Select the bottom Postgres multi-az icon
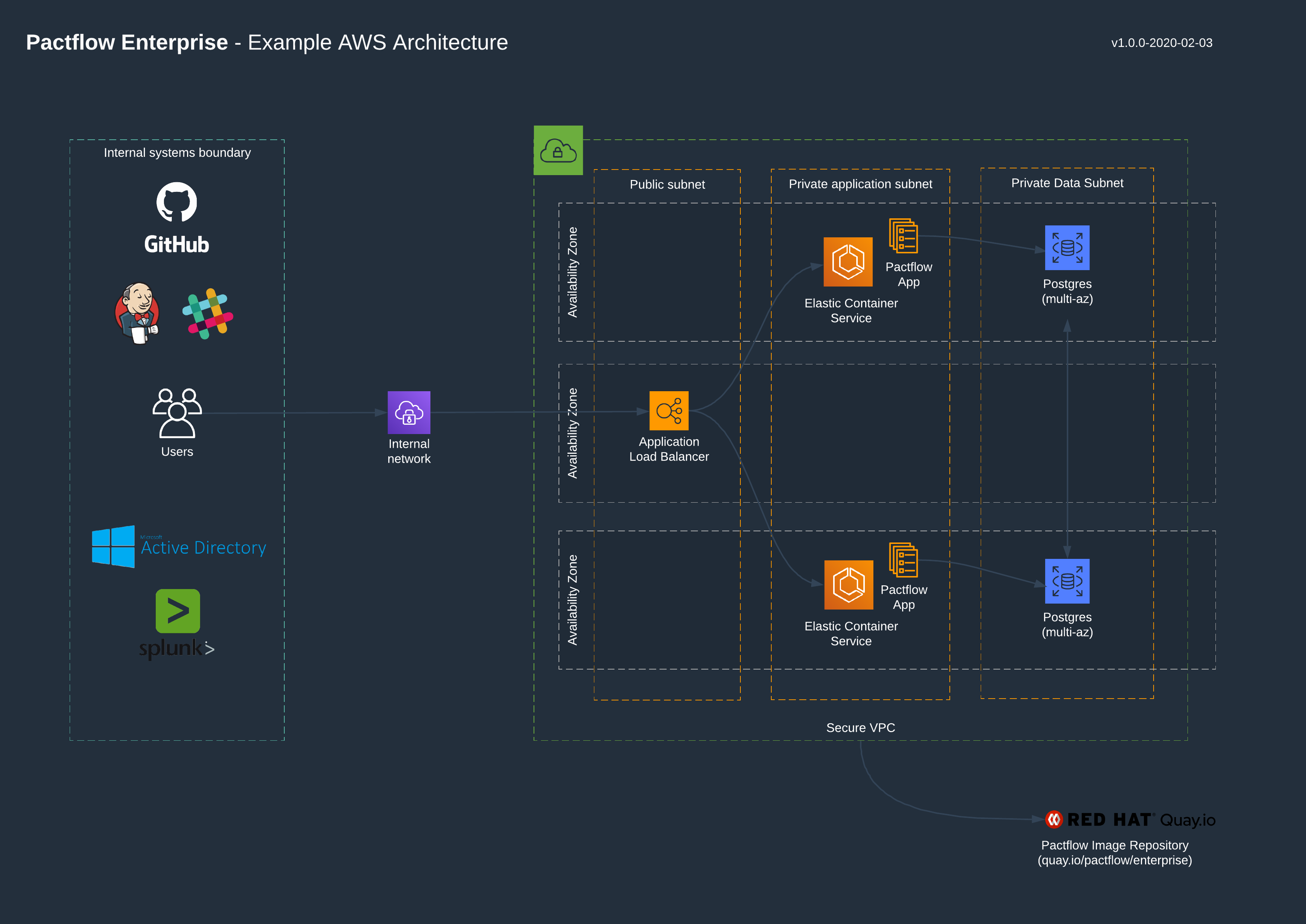 (x=1067, y=582)
